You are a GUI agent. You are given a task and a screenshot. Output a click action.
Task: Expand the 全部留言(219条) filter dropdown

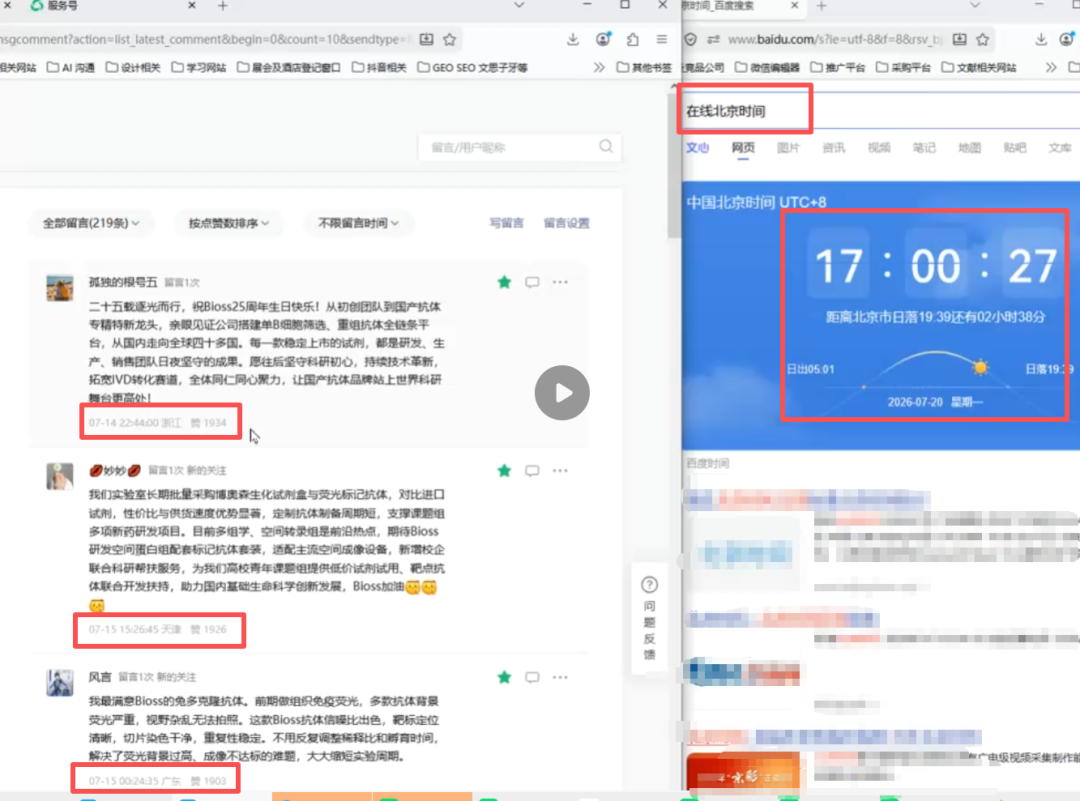pyautogui.click(x=91, y=223)
